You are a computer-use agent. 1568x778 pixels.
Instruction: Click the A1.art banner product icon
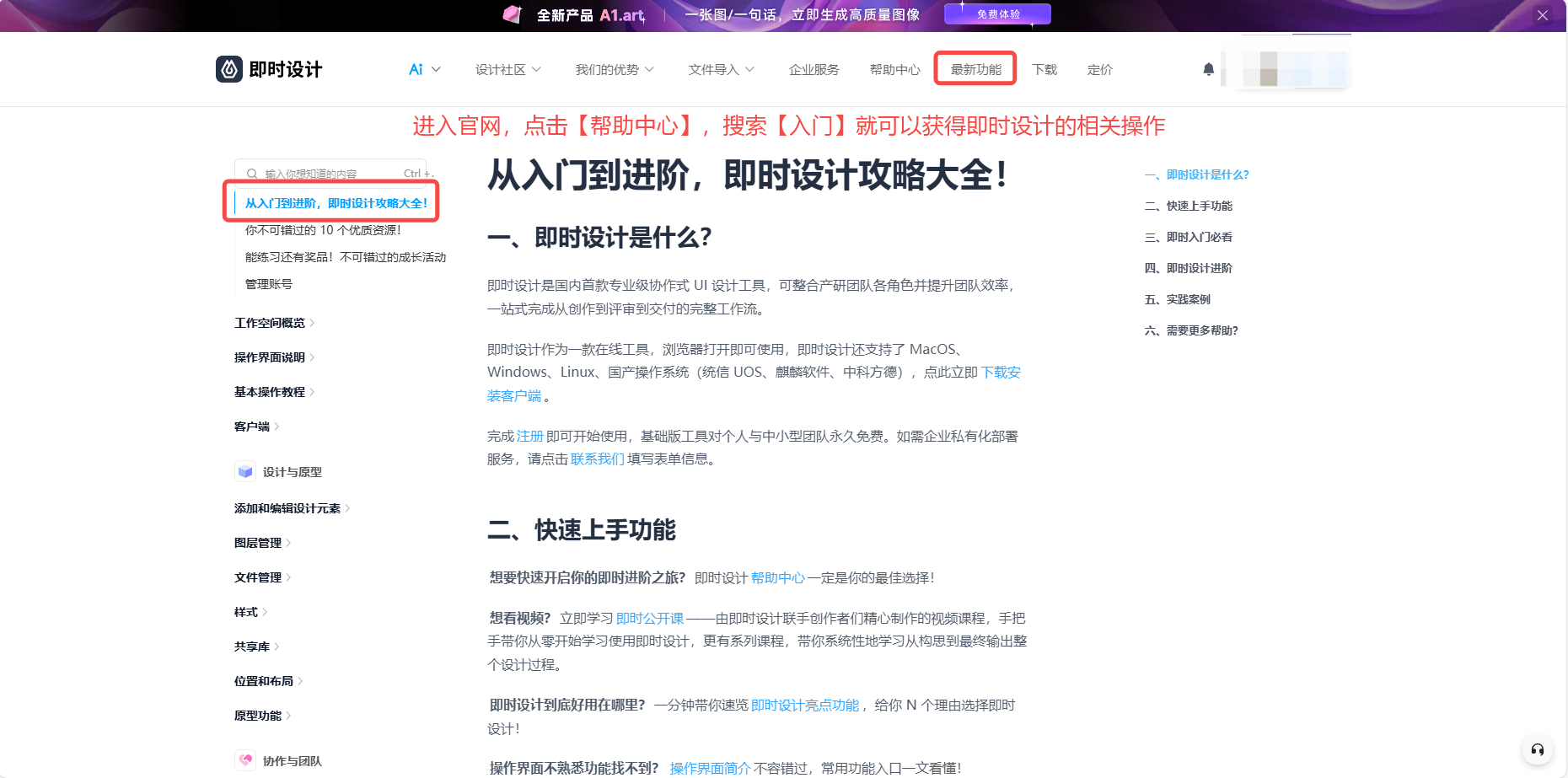(x=513, y=14)
